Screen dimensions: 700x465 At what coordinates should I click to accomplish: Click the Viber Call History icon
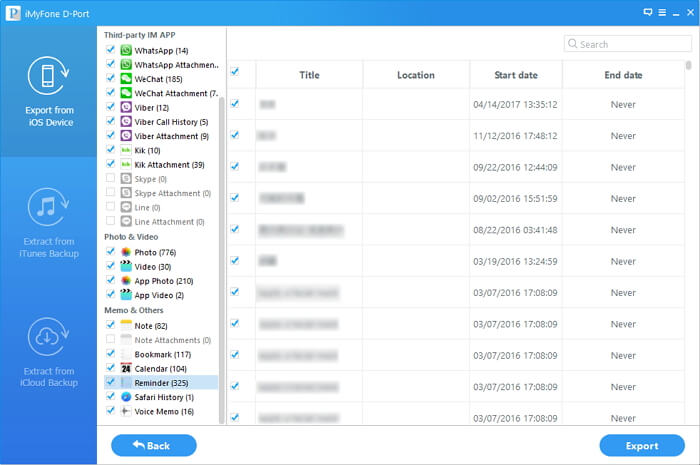[126, 121]
